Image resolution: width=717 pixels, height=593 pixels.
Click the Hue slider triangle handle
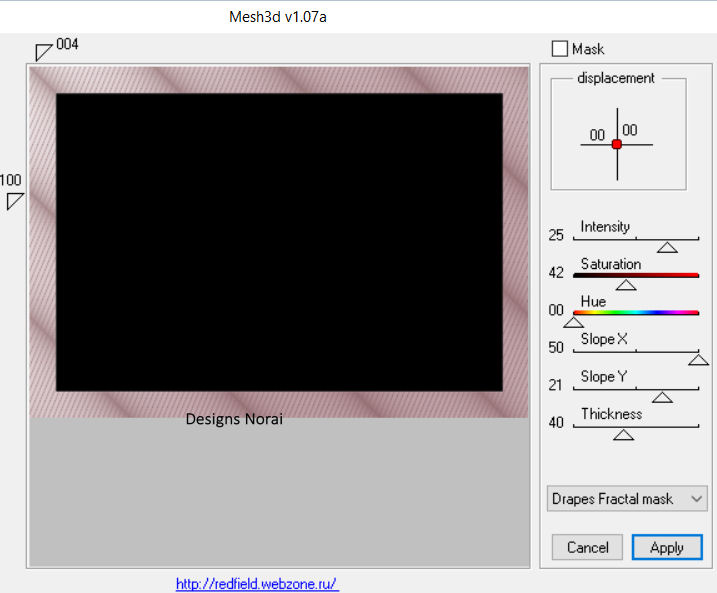[573, 323]
